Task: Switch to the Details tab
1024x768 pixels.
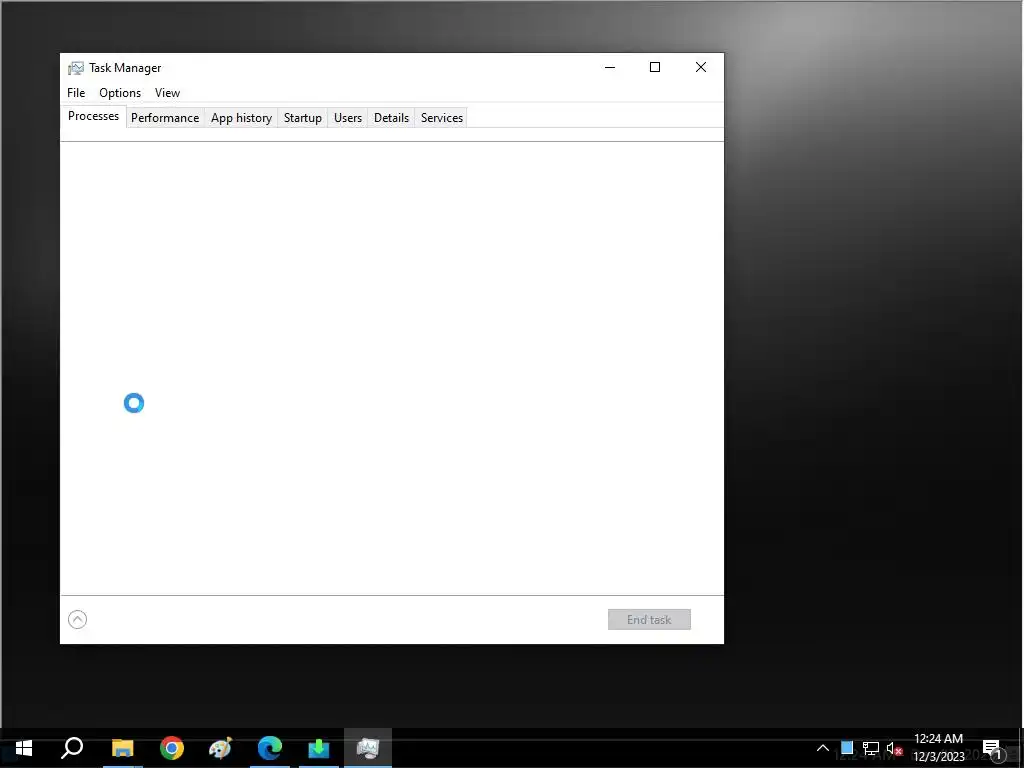Action: (x=391, y=118)
